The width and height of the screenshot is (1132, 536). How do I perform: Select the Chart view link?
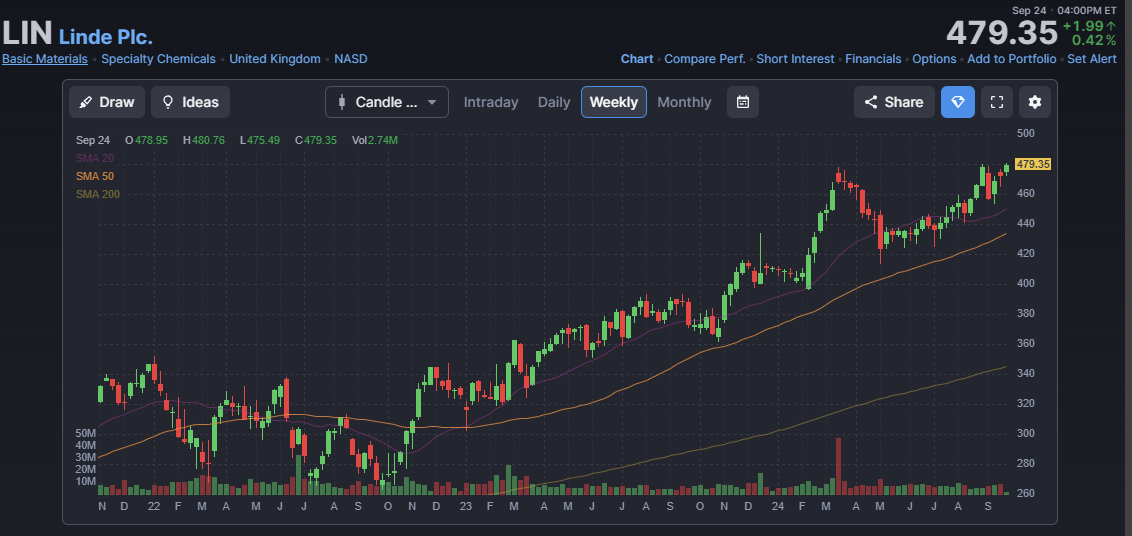tap(637, 59)
